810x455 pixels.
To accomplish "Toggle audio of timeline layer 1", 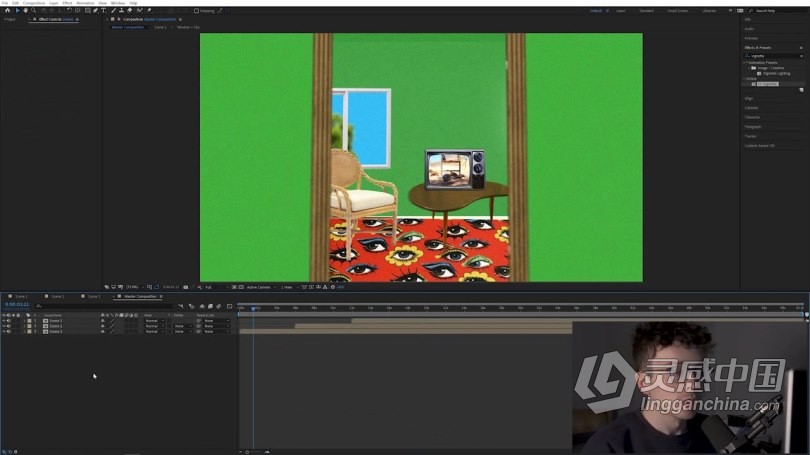I will [x=9, y=321].
